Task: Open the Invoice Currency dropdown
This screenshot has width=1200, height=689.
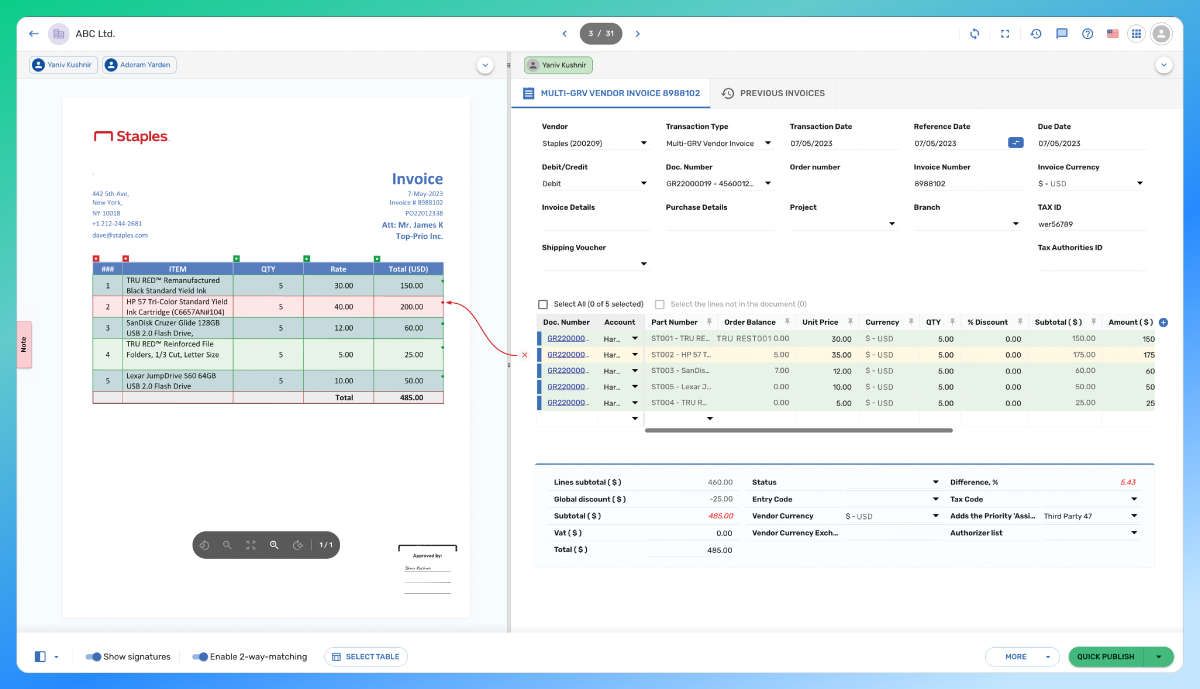Action: (1091, 183)
